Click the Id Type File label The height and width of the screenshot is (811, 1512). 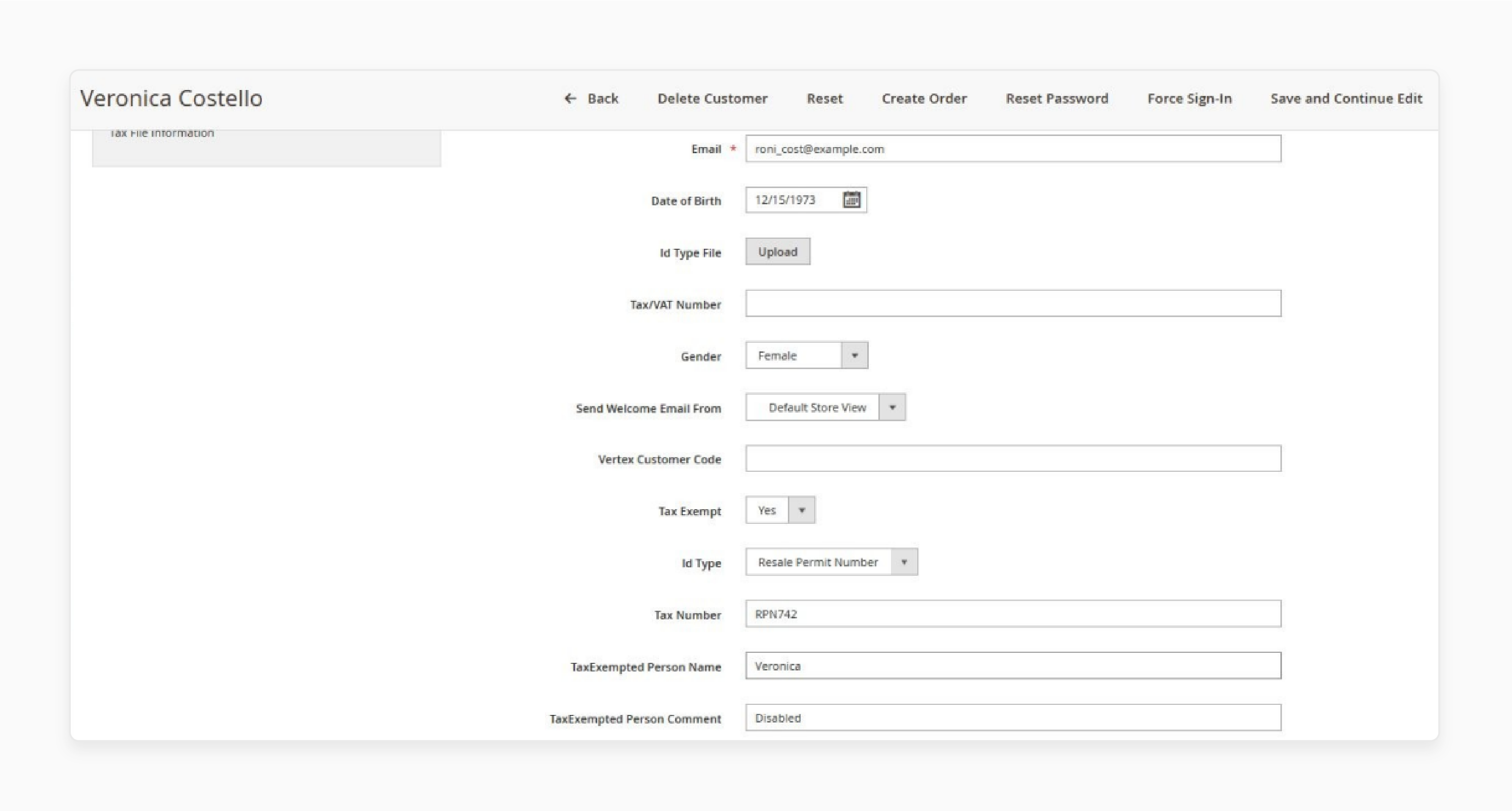coord(690,253)
